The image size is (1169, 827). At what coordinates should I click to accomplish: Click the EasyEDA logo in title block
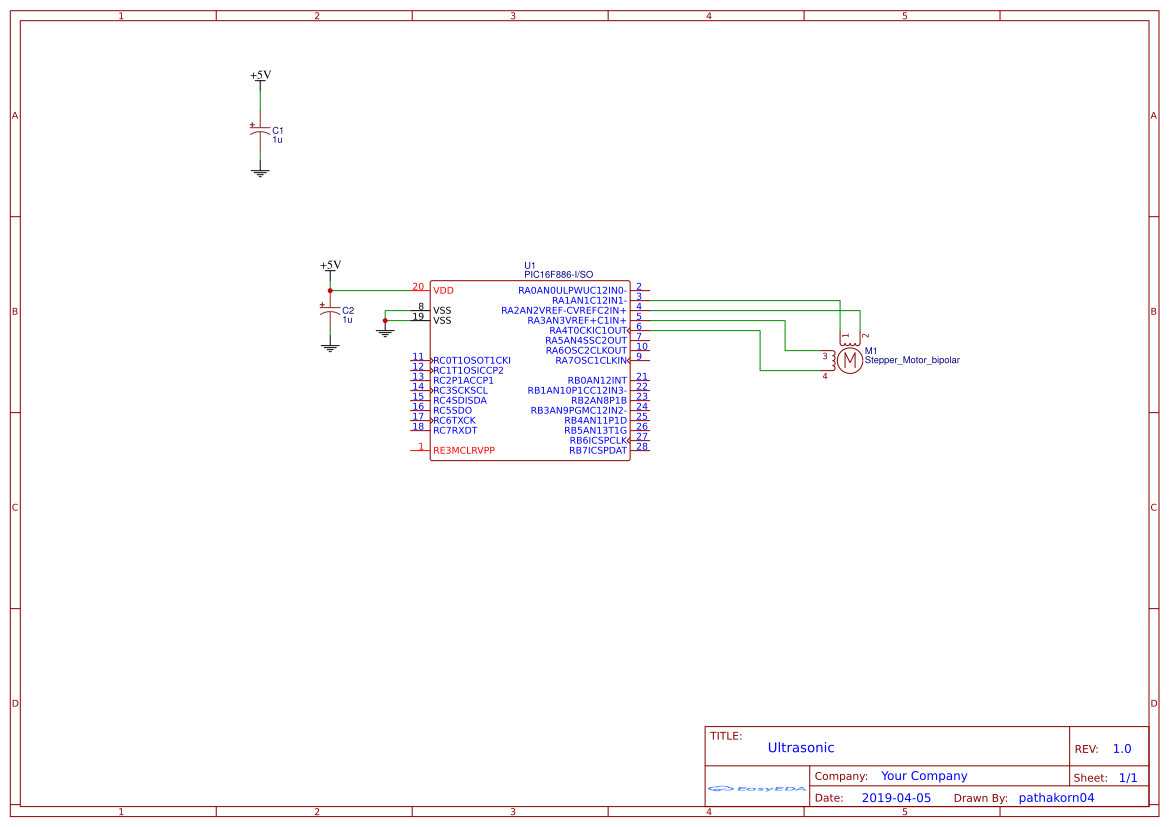[756, 789]
